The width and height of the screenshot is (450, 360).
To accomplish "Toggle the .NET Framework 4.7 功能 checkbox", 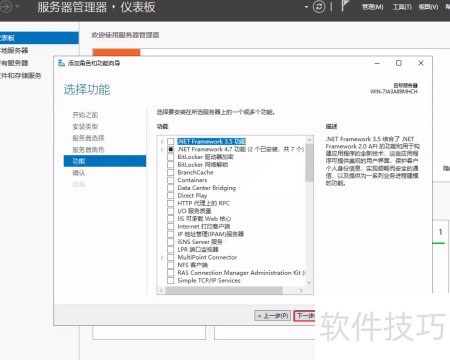I will pyautogui.click(x=170, y=149).
